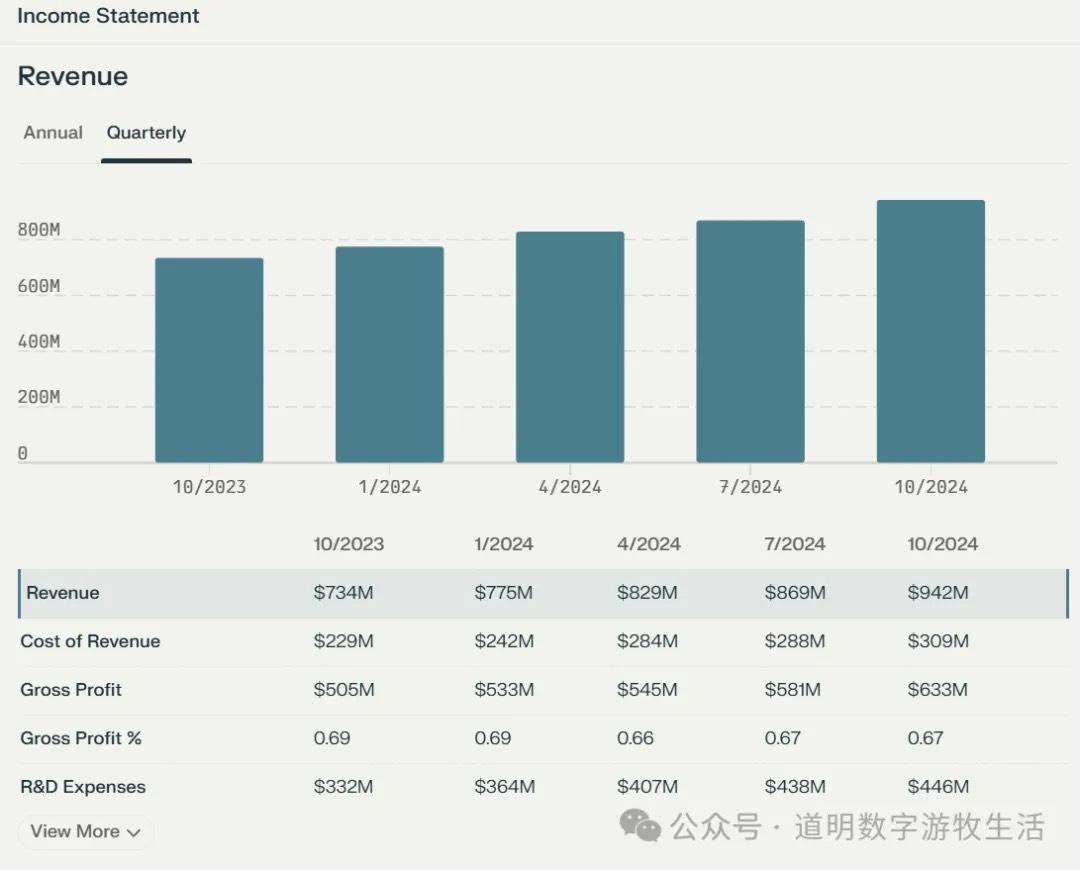Open the Income Statement header link

(x=107, y=16)
